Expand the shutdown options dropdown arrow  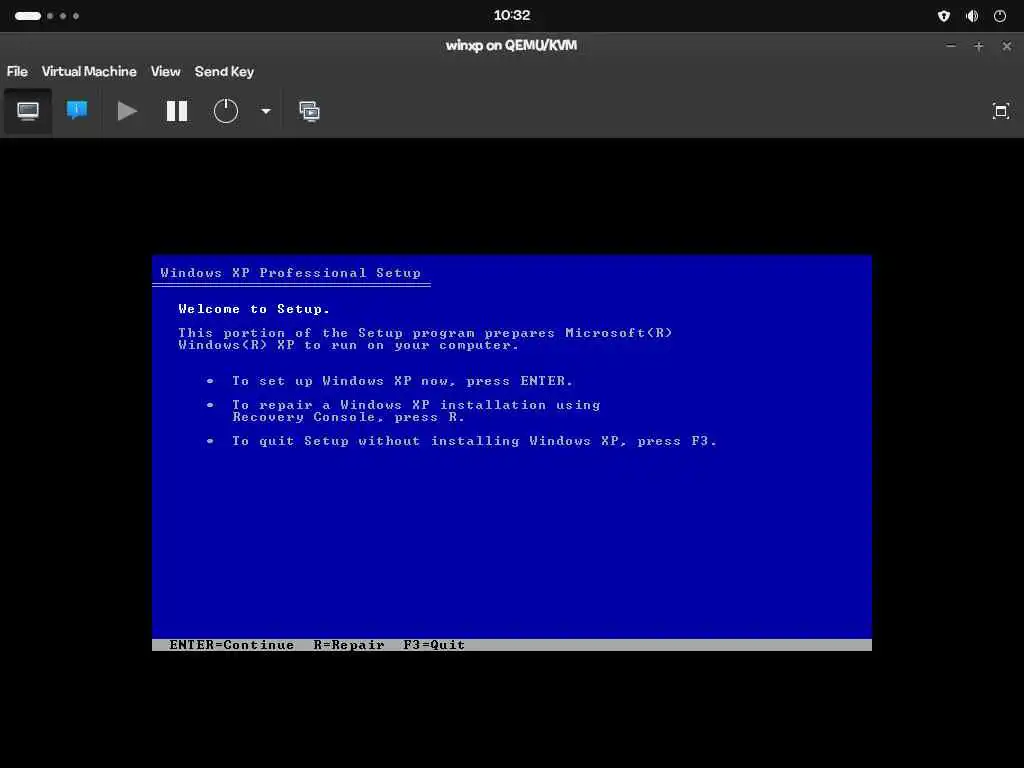266,111
